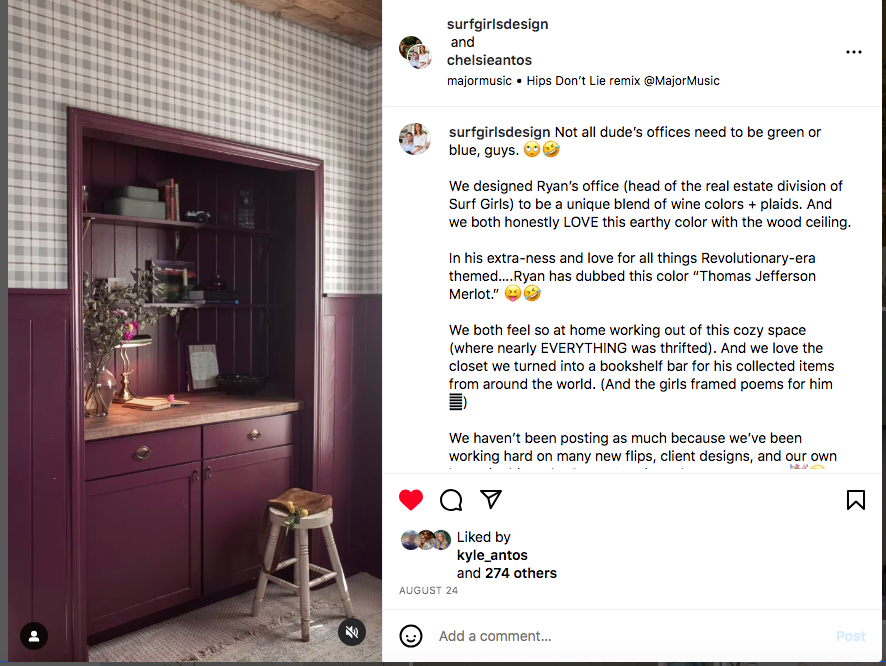886x666 pixels.
Task: Open more options three-dot menu
Action: [x=854, y=52]
